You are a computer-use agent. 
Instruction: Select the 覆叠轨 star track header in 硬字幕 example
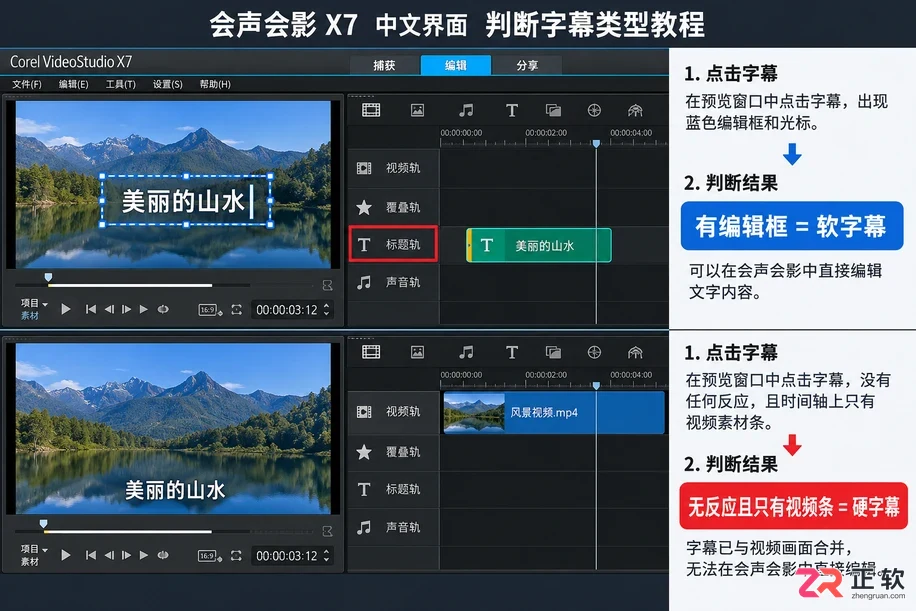[393, 452]
